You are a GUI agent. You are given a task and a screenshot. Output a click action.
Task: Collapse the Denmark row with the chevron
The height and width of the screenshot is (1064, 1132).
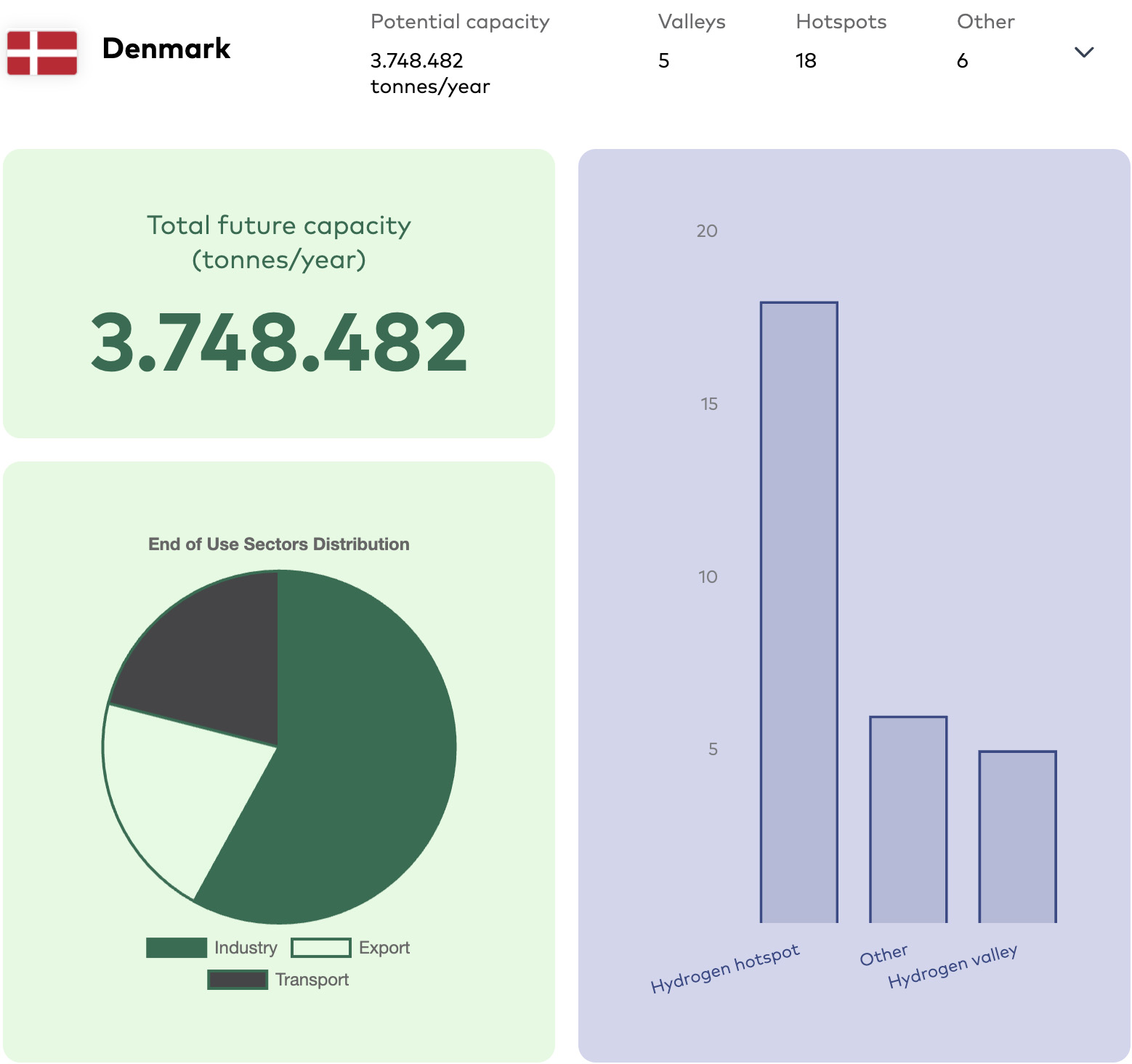click(1083, 52)
